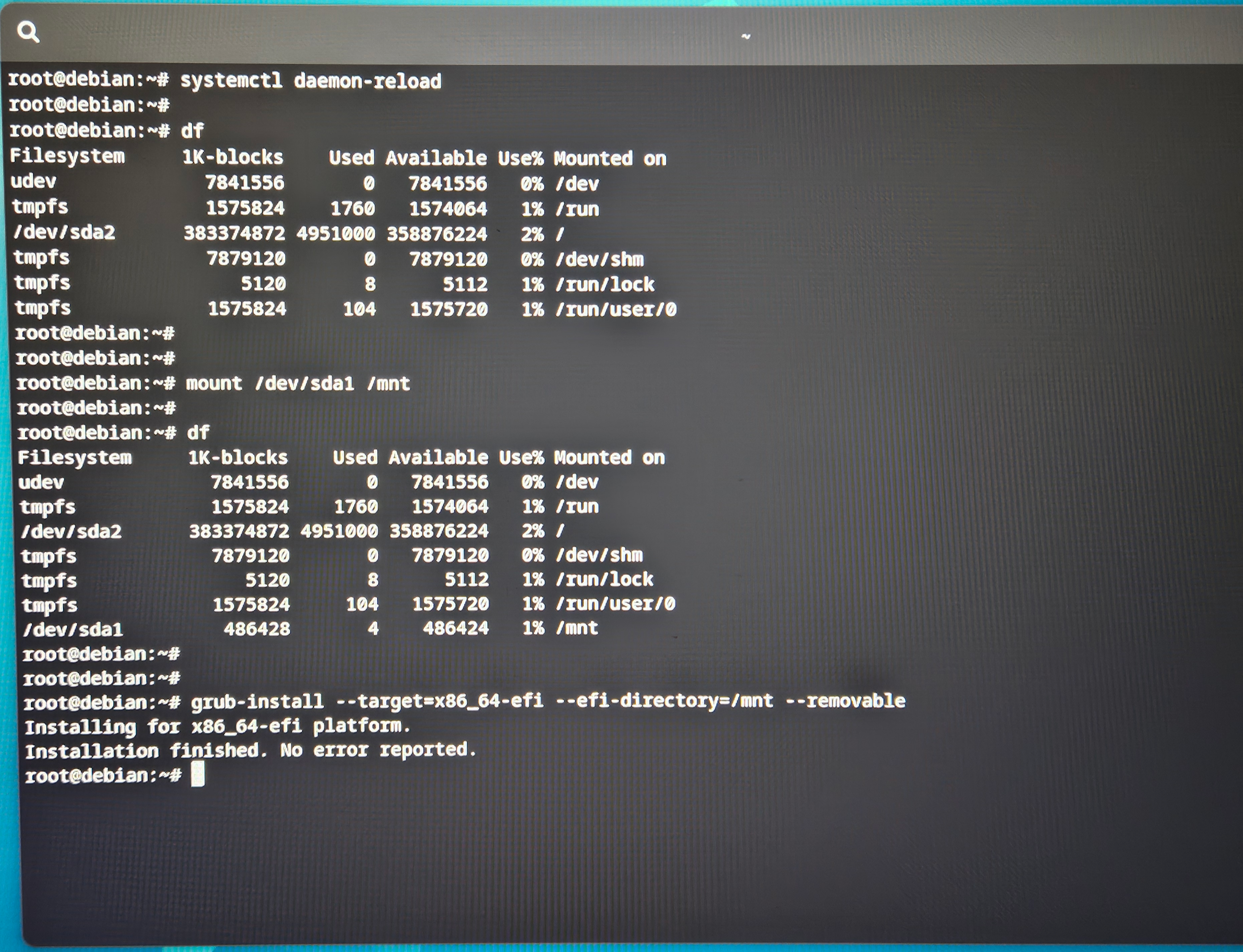
Task: Click the --removable flag text
Action: [x=845, y=701]
